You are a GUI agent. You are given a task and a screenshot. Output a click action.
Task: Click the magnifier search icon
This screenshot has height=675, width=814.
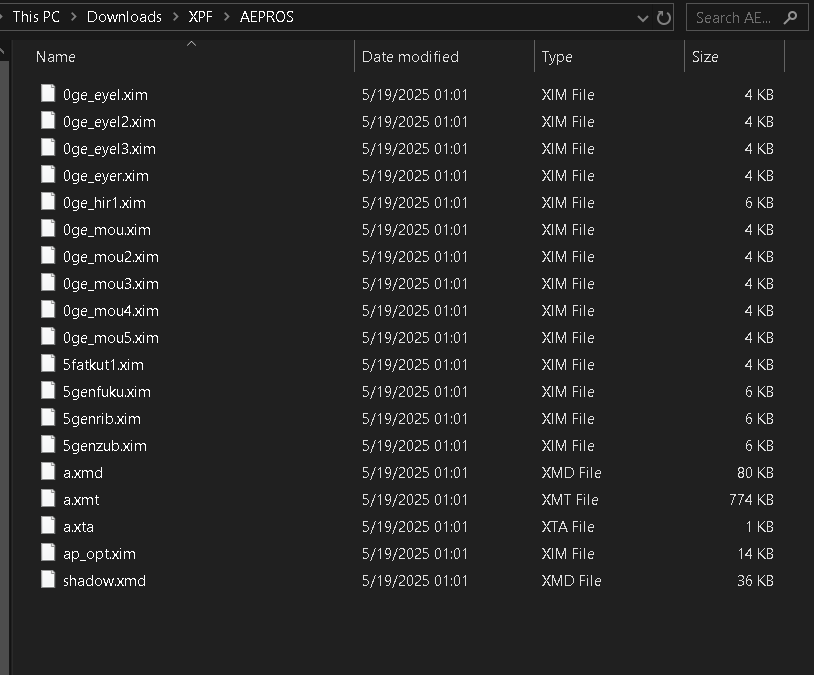[790, 18]
